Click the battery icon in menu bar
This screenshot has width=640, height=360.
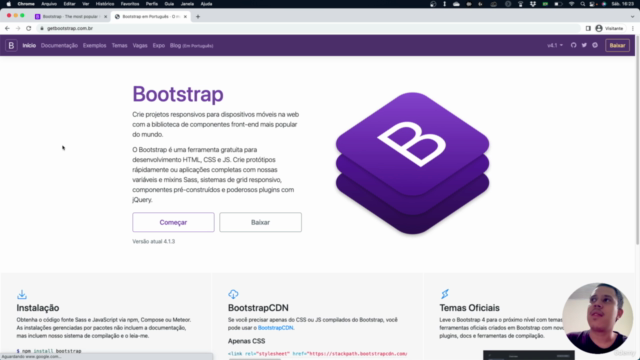coord(558,4)
